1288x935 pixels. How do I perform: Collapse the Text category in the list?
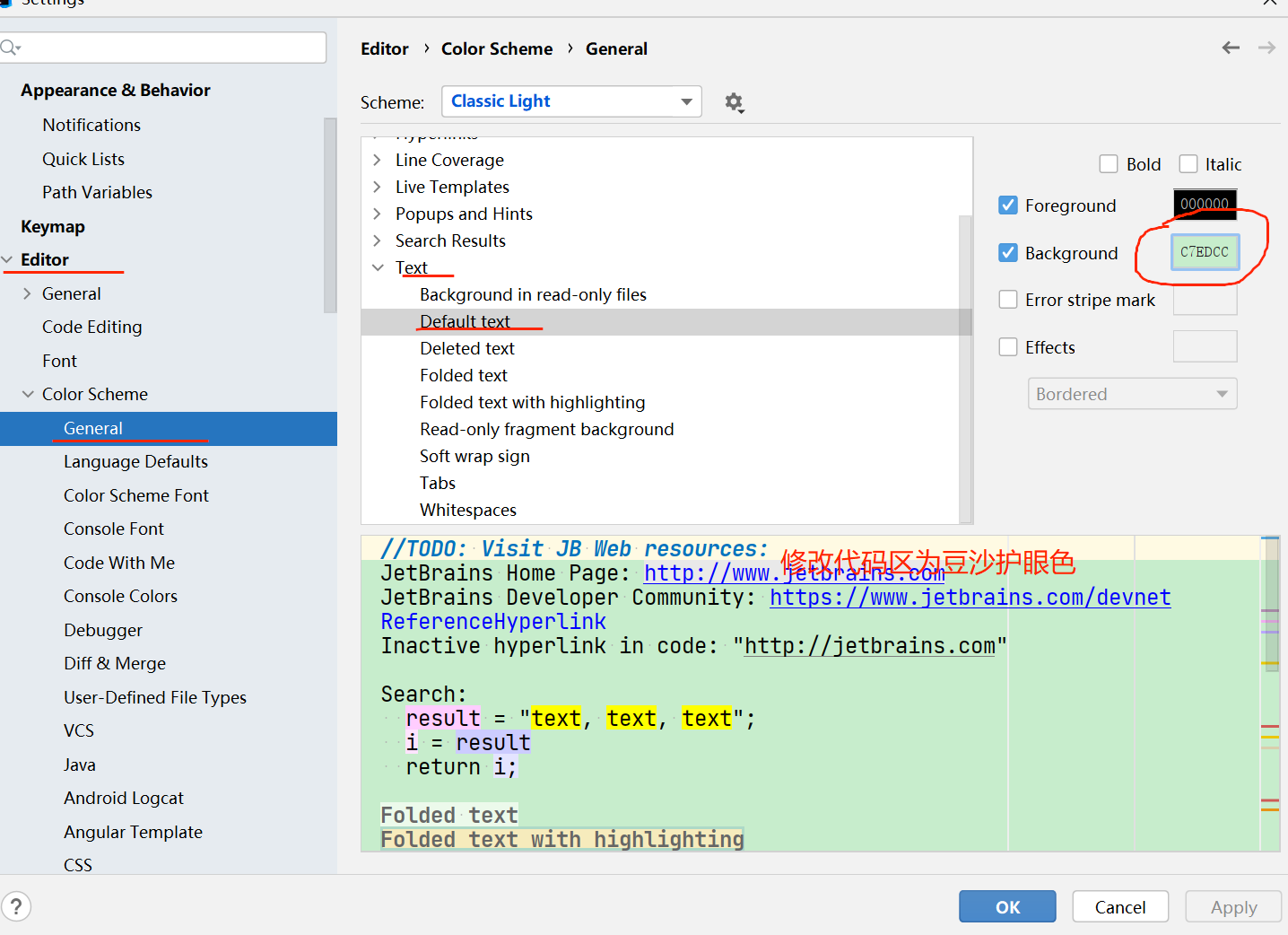[x=378, y=267]
